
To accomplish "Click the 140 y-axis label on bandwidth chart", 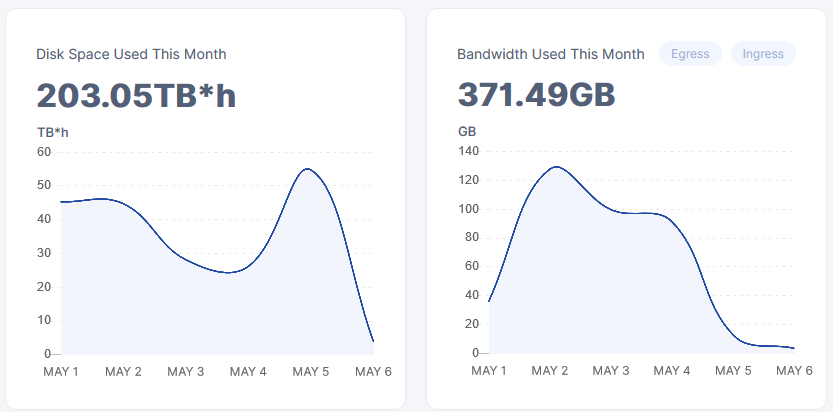I will pos(469,151).
